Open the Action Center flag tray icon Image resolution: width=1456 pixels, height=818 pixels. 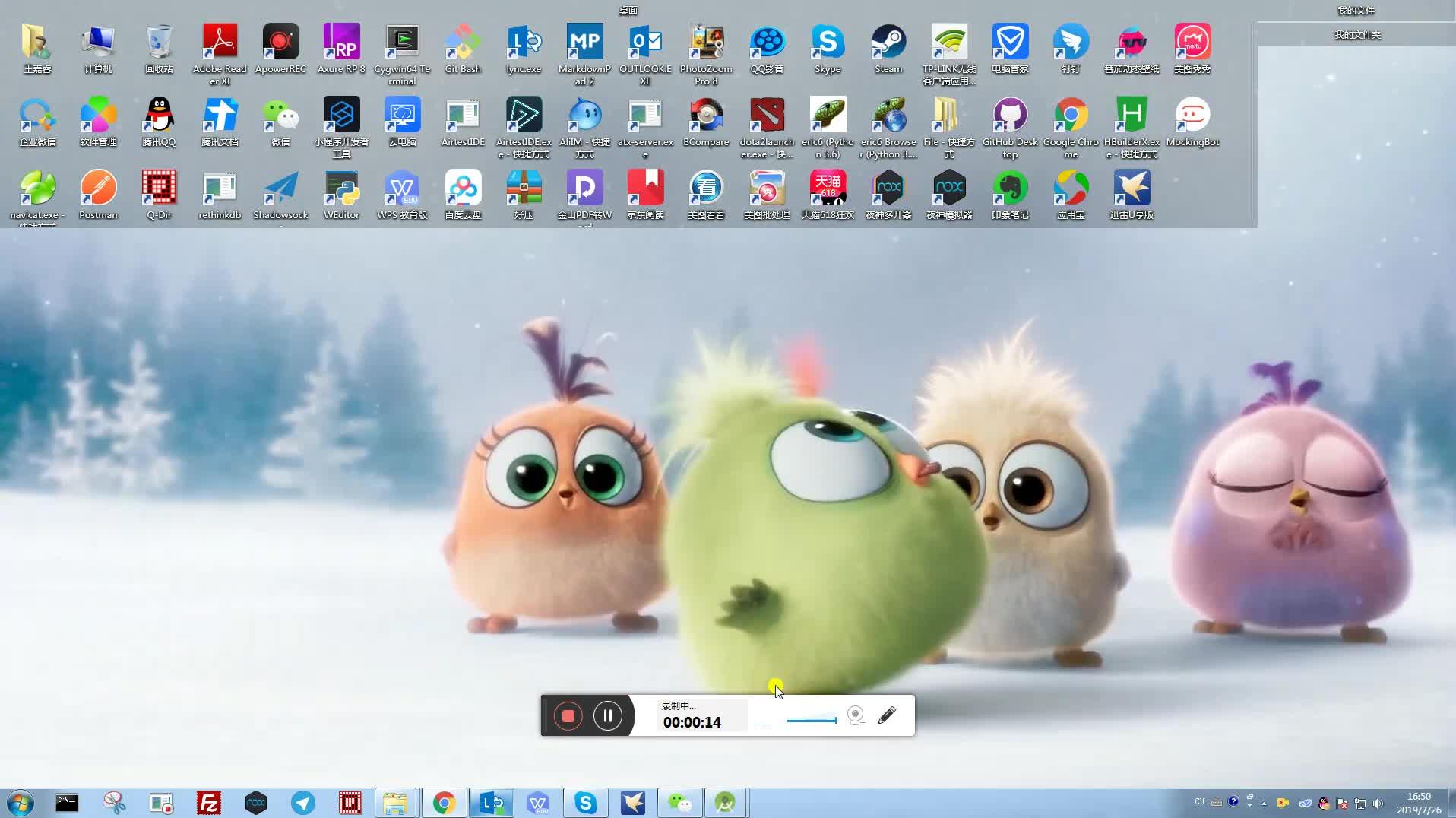[x=1342, y=803]
